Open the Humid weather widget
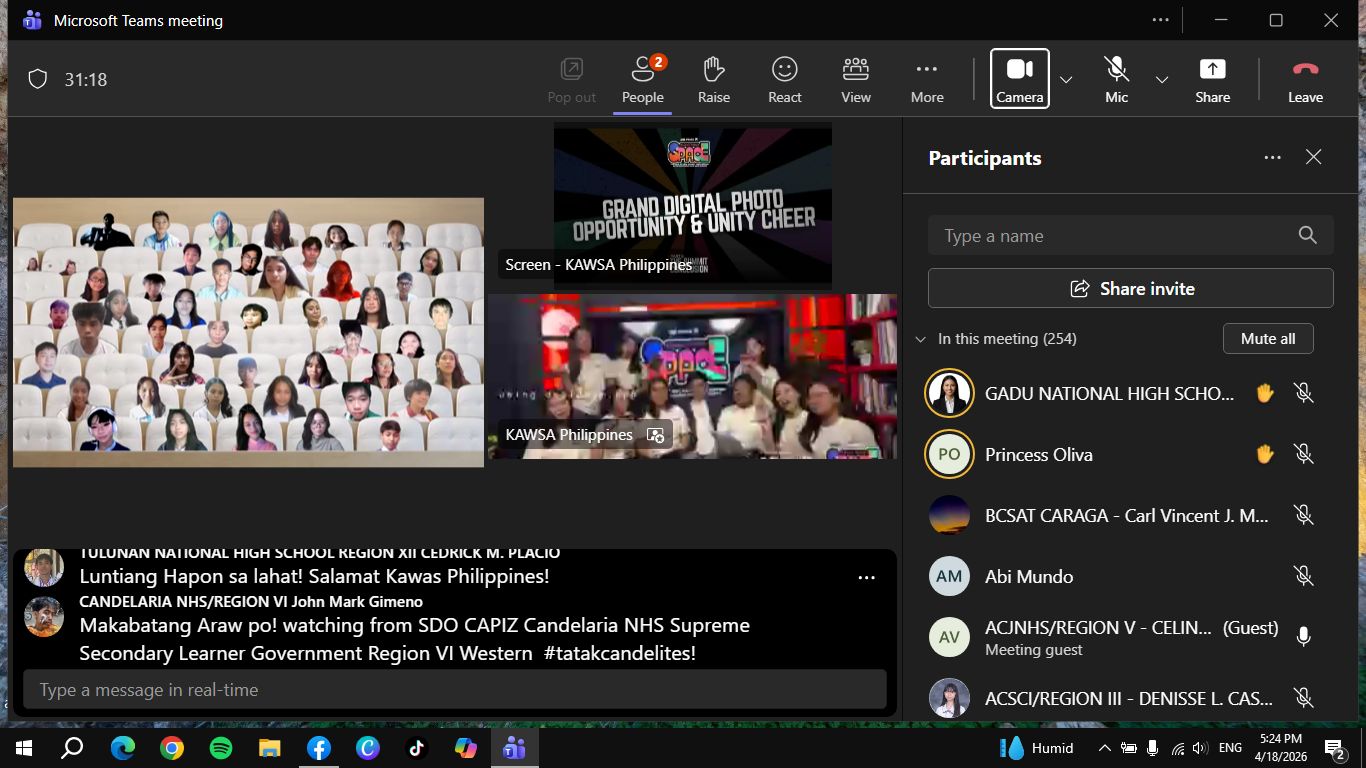This screenshot has width=1366, height=768. point(1036,748)
